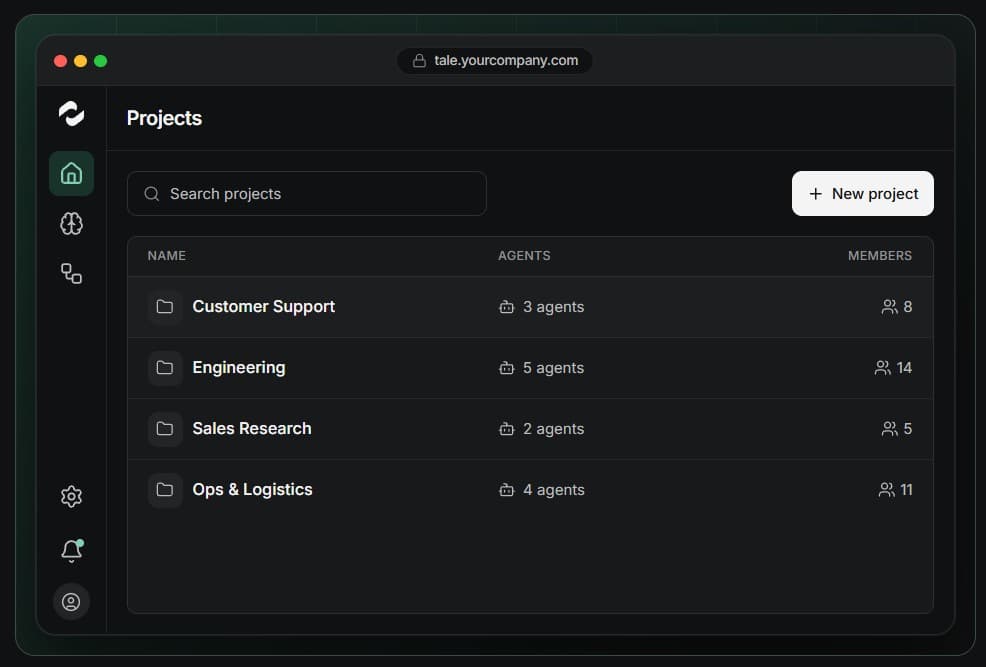Sort by MEMBERS column header
Image resolution: width=986 pixels, height=667 pixels.
[879, 256]
